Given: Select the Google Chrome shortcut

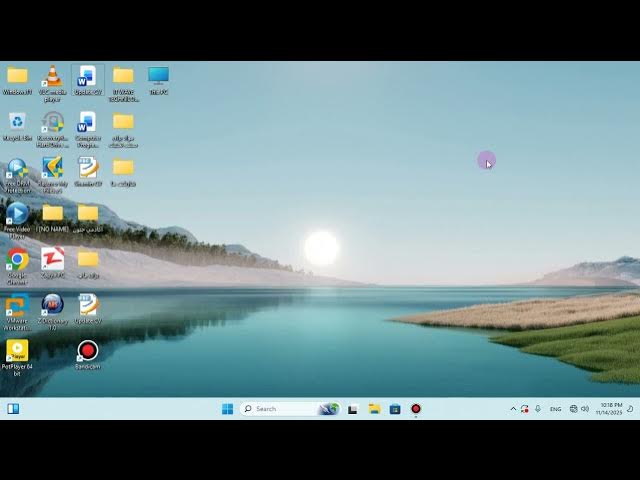Looking at the screenshot, I should pos(17,267).
